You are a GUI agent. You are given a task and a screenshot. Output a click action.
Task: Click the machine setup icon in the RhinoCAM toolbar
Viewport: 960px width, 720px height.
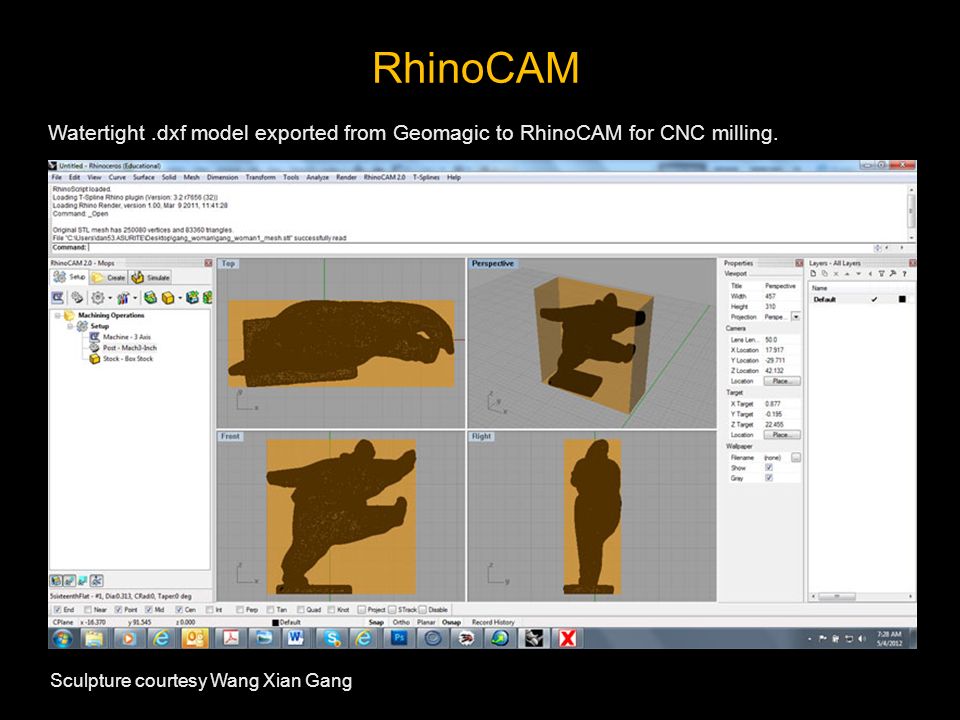pos(58,298)
